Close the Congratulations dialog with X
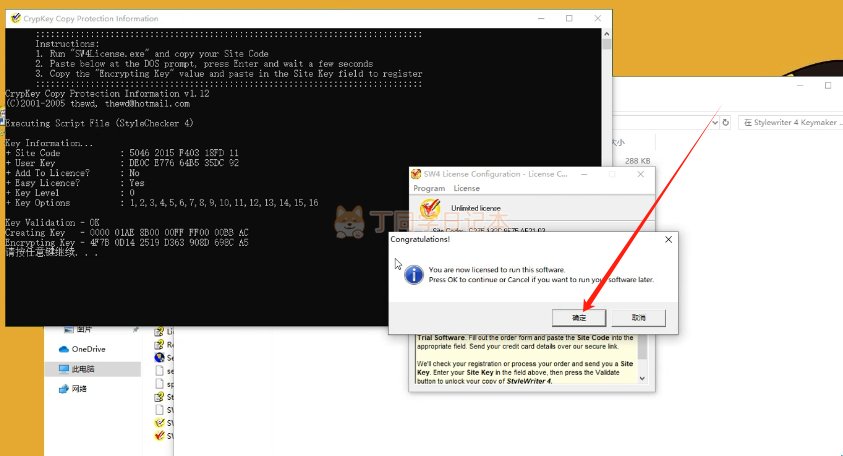The height and width of the screenshot is (456, 843). click(668, 239)
